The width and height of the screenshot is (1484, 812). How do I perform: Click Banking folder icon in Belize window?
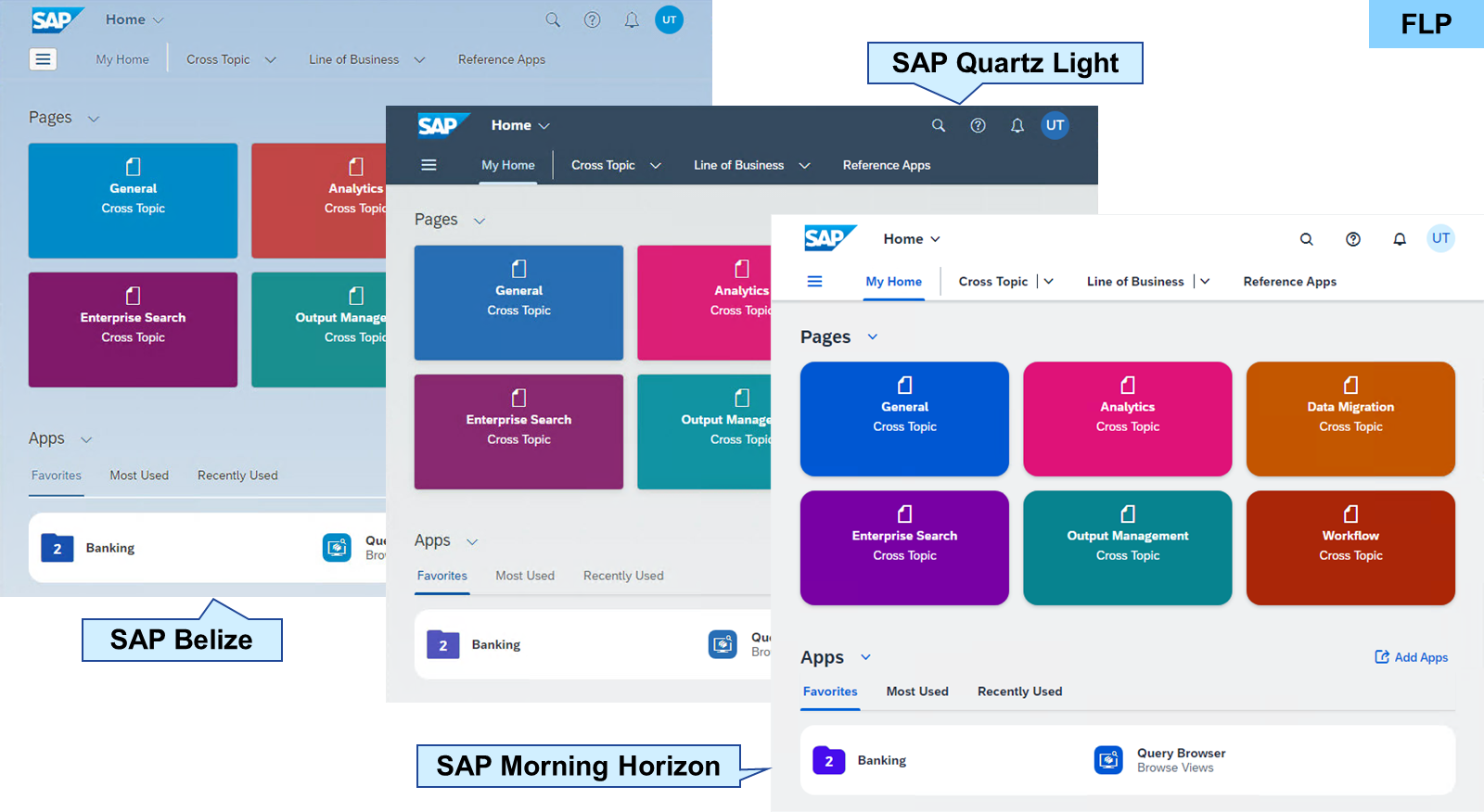[57, 548]
